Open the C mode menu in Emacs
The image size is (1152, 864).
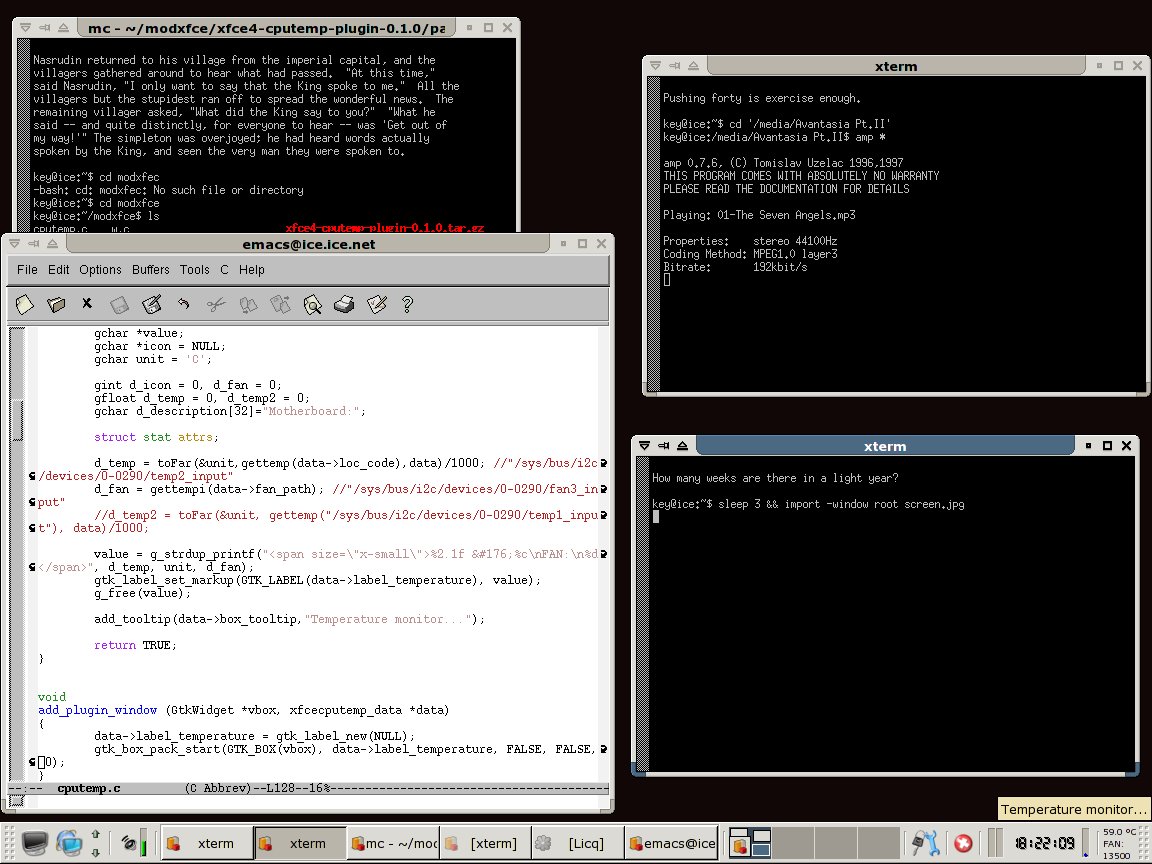[x=224, y=270]
